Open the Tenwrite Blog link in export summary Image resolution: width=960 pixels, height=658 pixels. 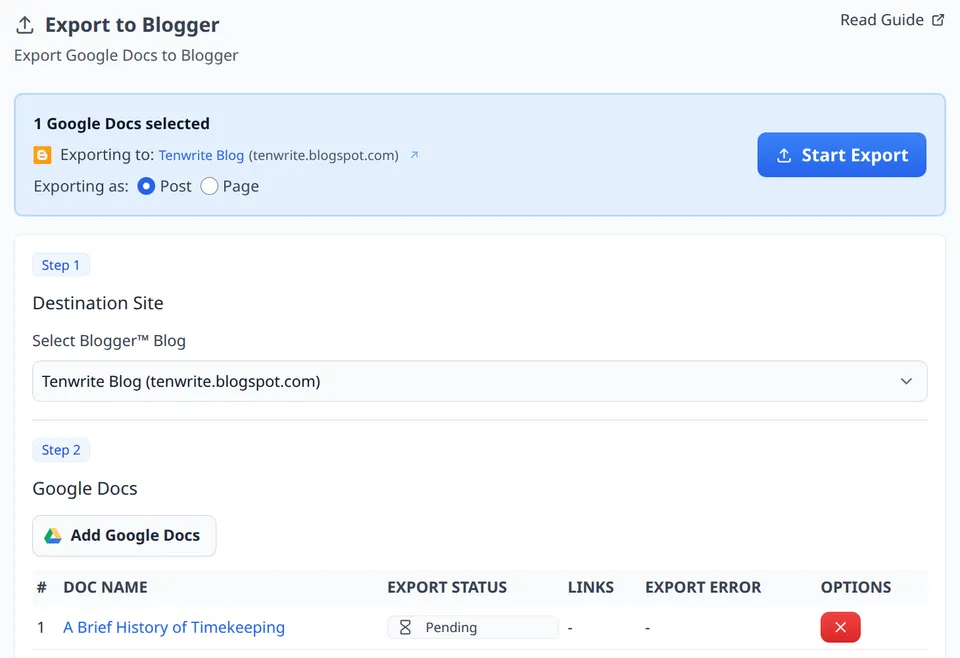[201, 155]
